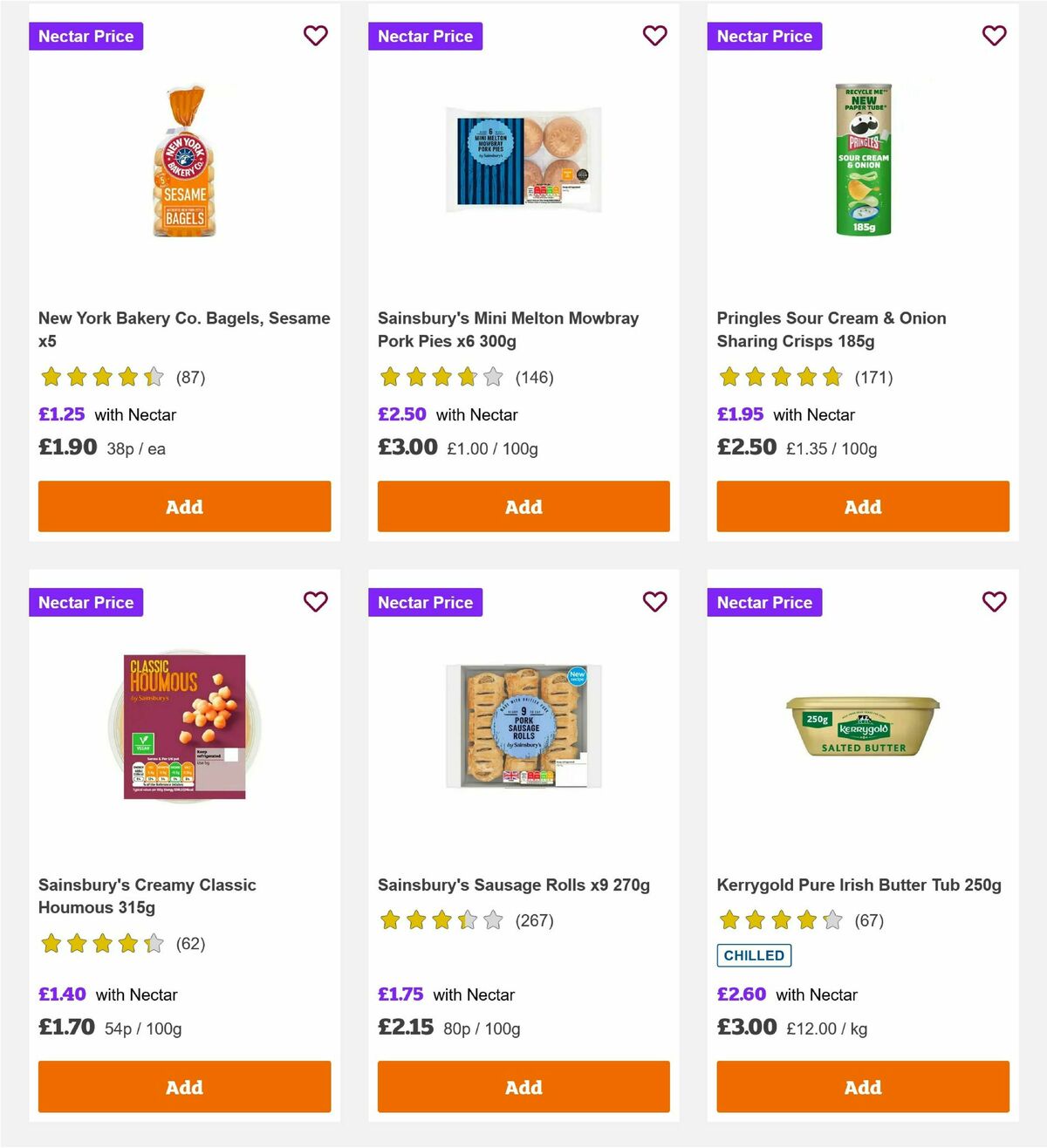
Task: Click the reviews count (267) for Sausage Rolls
Action: click(534, 920)
